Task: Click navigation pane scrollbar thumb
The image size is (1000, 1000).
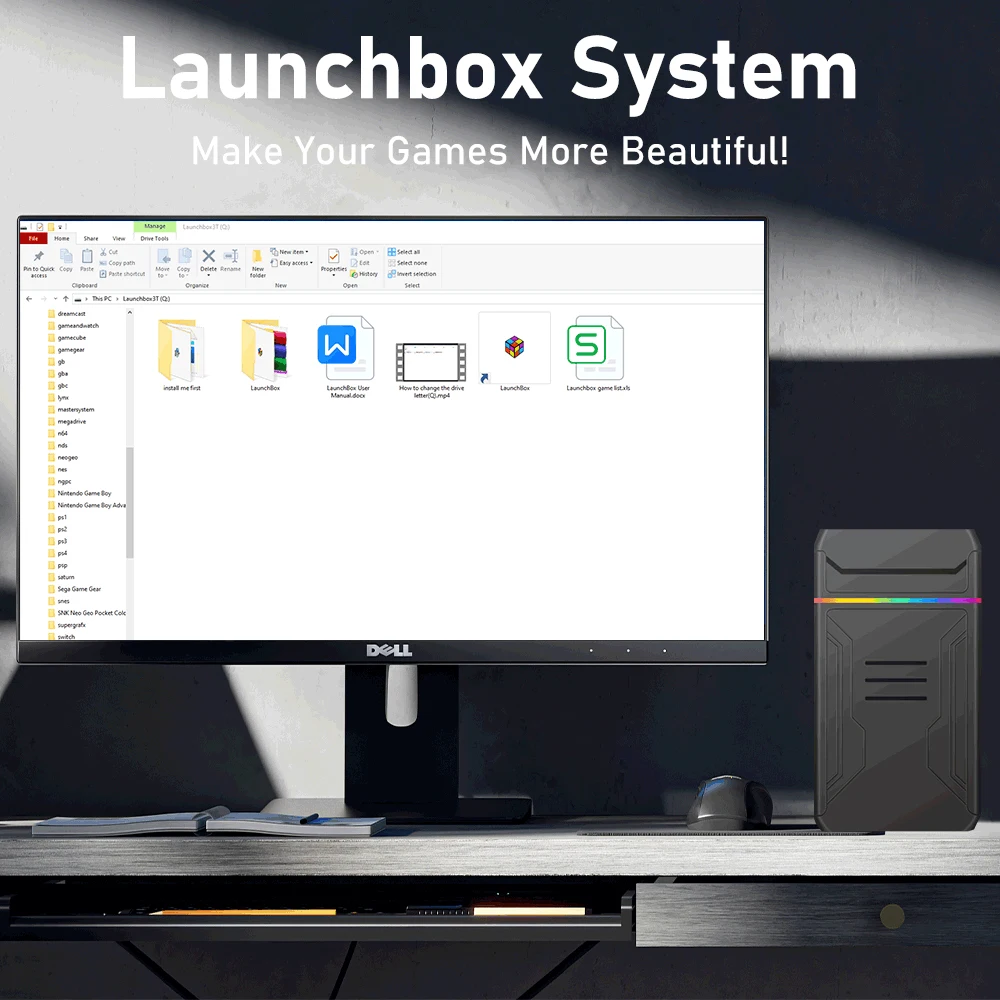Action: 129,503
